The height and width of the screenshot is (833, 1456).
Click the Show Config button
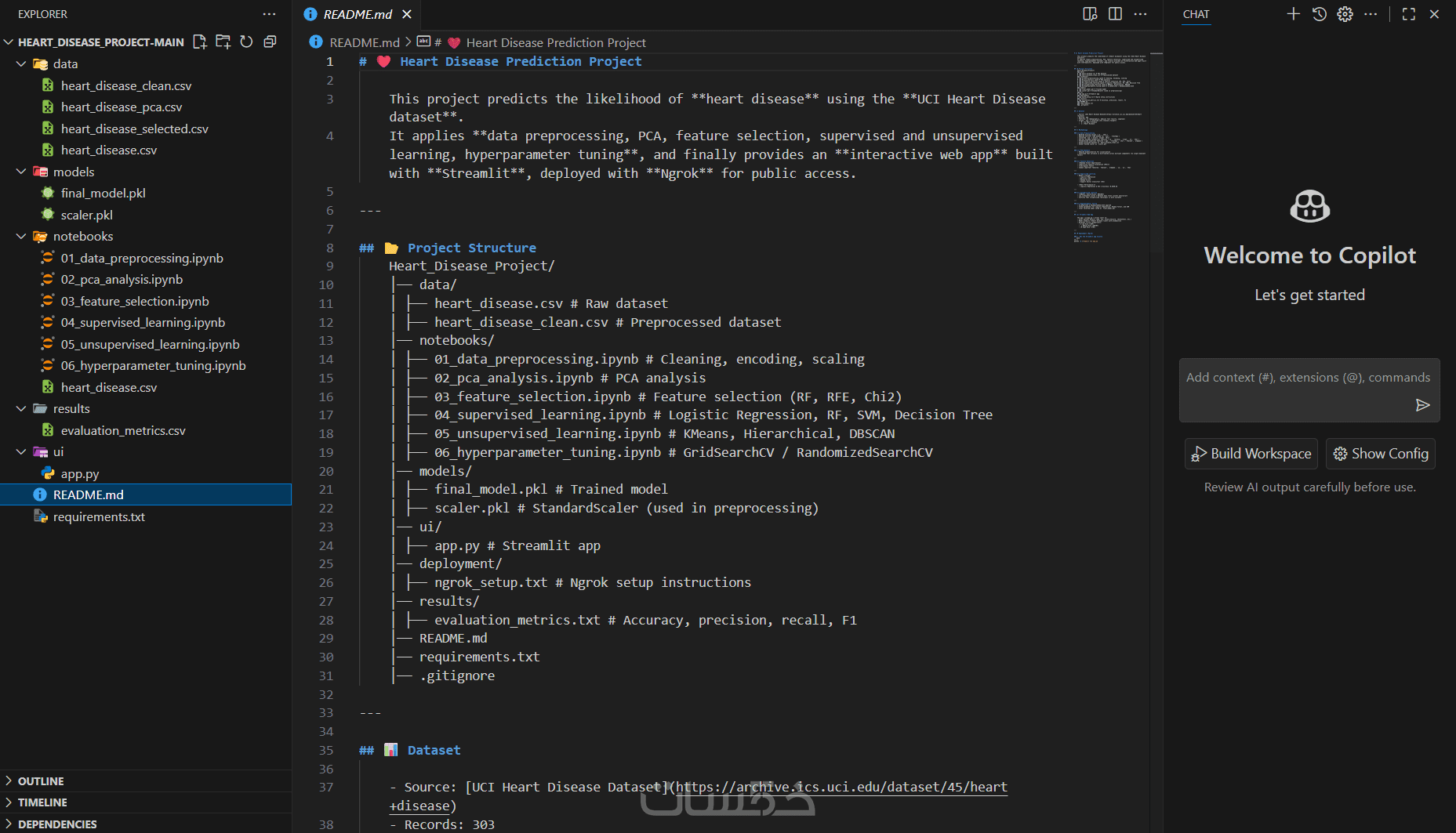1381,454
